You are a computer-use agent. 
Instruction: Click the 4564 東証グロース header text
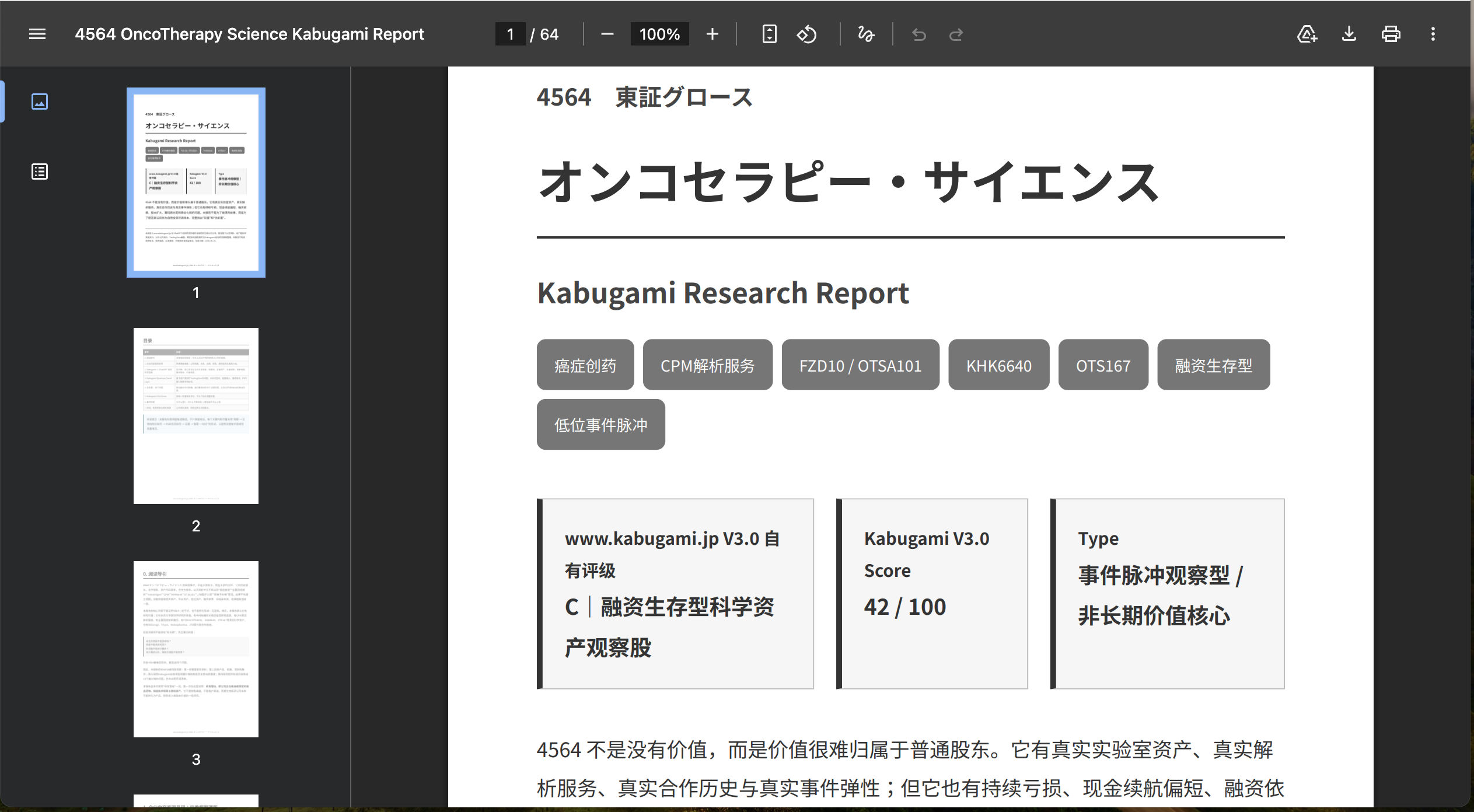[644, 97]
